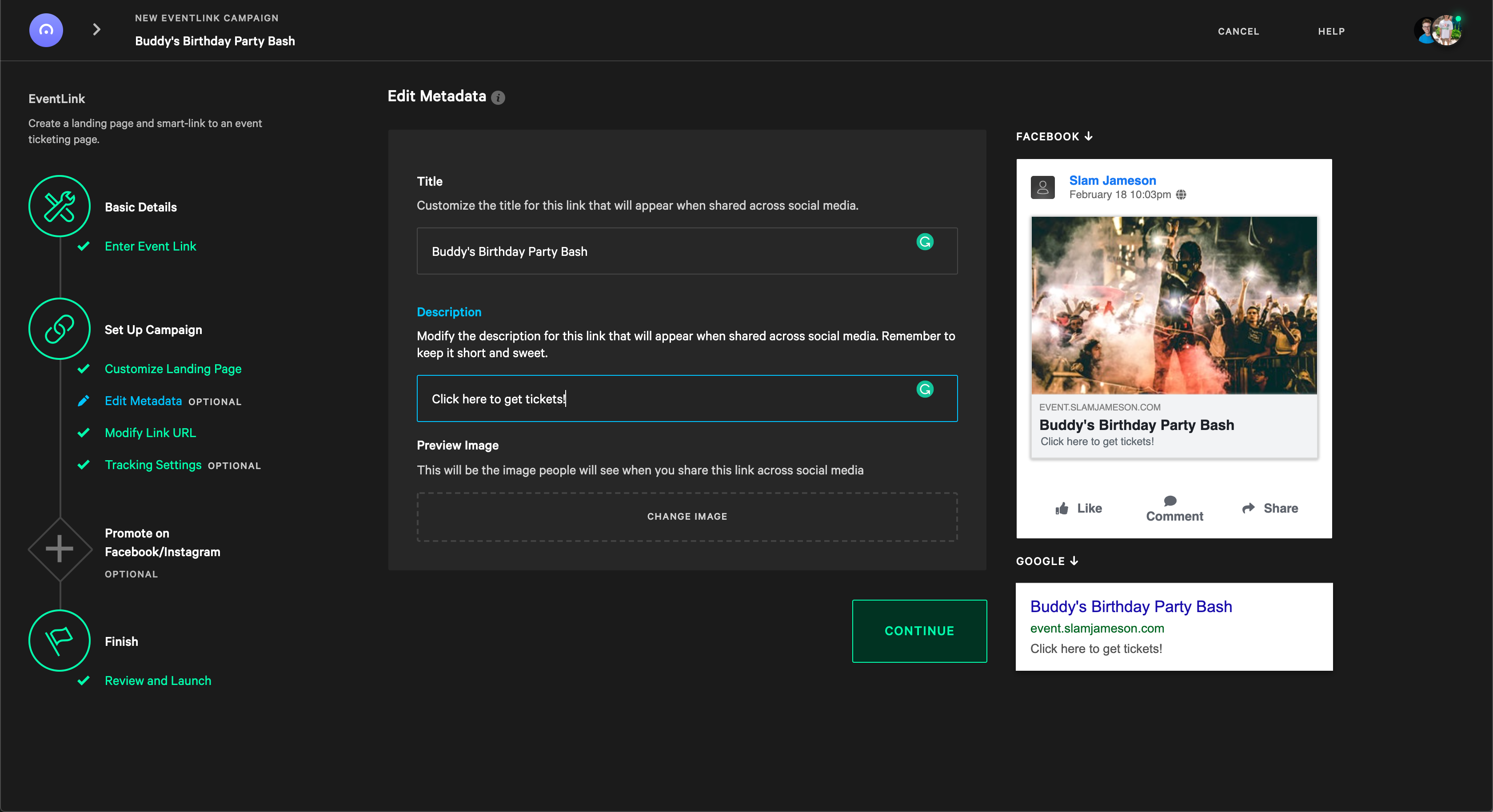
Task: Open Enter Event Link step
Action: coord(150,247)
